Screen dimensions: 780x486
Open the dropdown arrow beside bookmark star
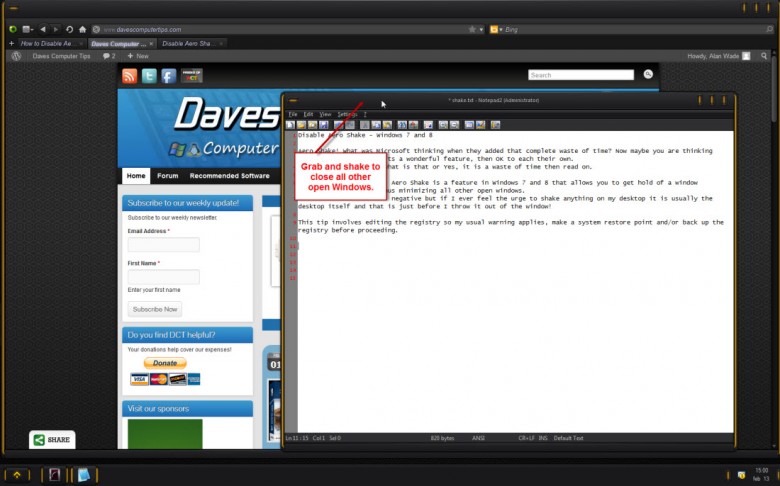(x=481, y=30)
